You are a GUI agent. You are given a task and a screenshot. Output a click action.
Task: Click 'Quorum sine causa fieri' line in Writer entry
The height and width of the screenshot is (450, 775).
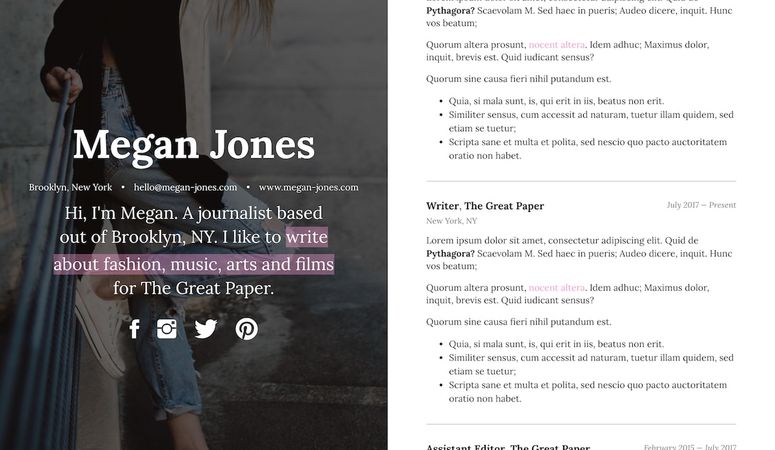(x=518, y=322)
